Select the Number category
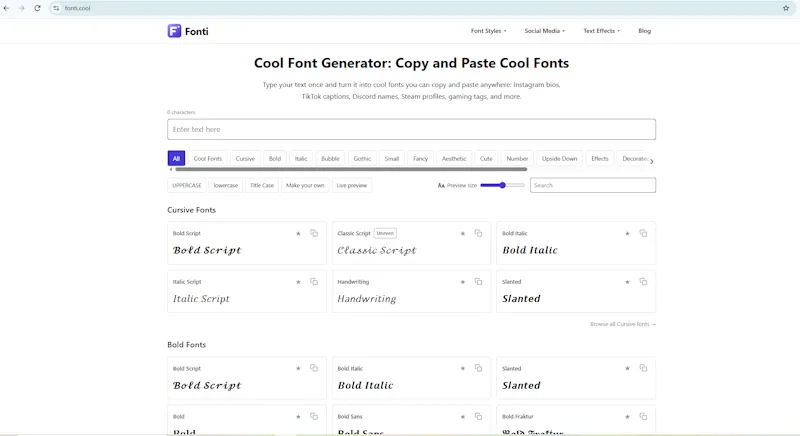Image resolution: width=800 pixels, height=436 pixels. pyautogui.click(x=517, y=159)
